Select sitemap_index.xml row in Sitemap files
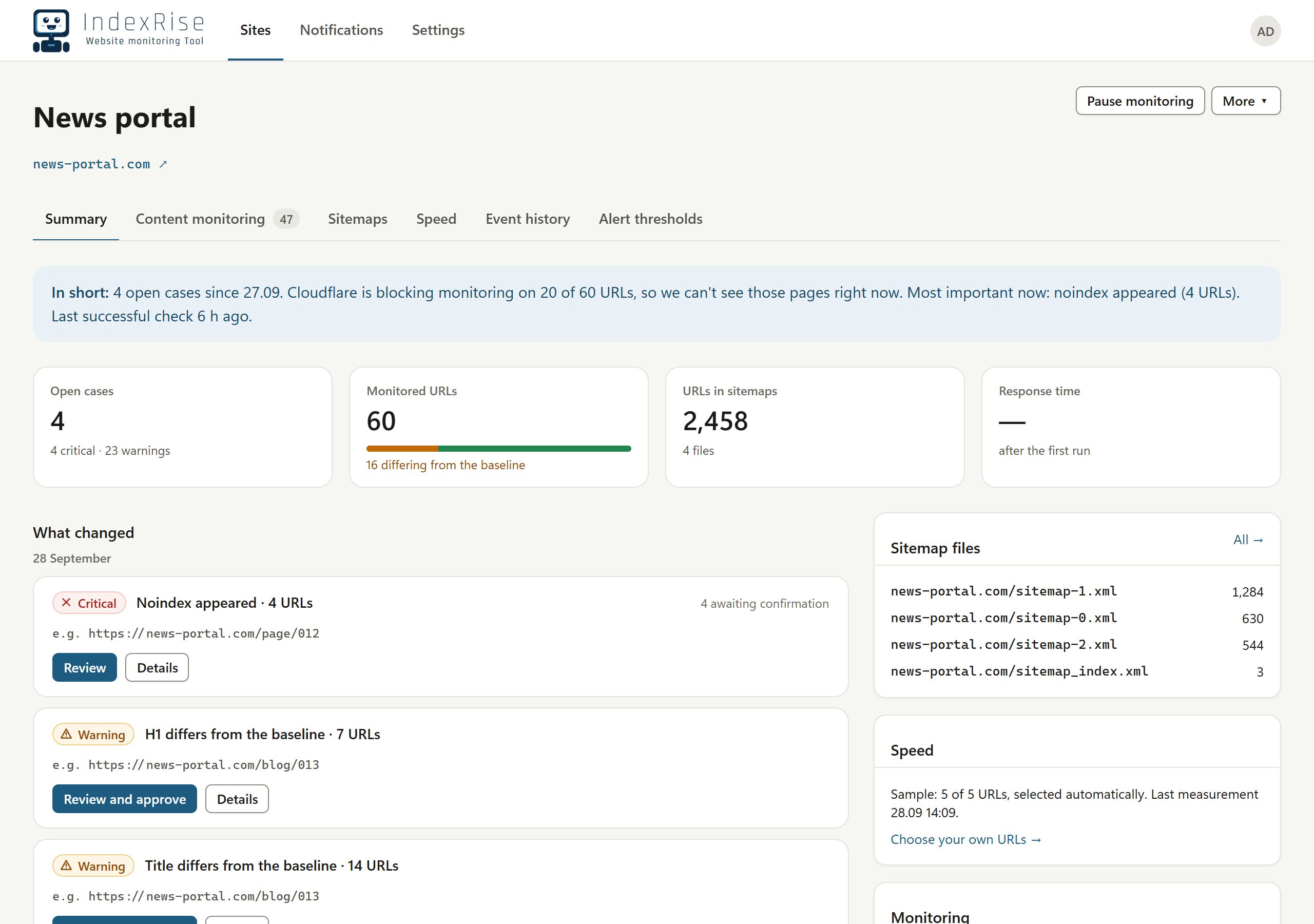The width and height of the screenshot is (1314, 924). click(1077, 671)
